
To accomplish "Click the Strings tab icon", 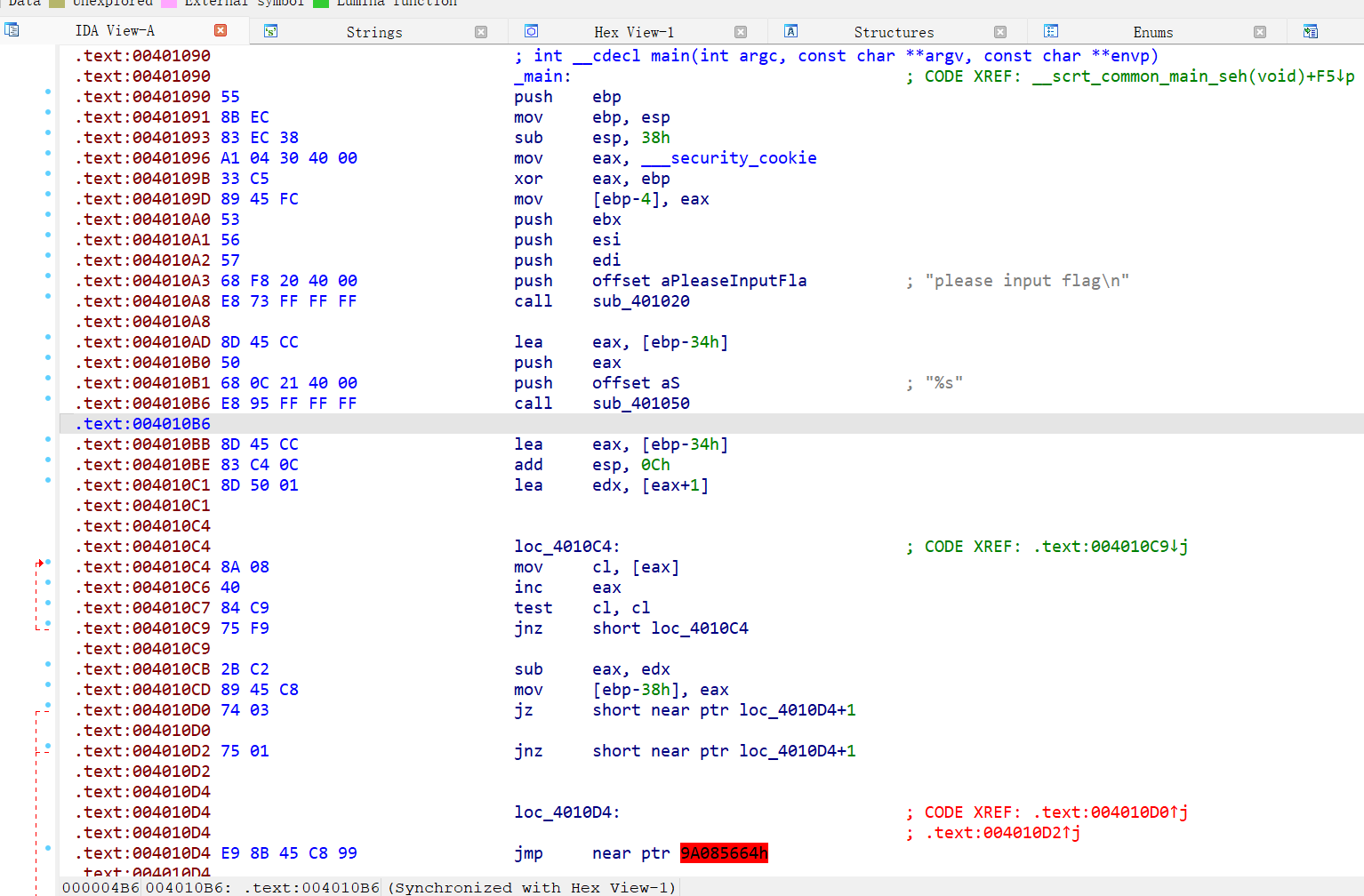I will (x=271, y=32).
